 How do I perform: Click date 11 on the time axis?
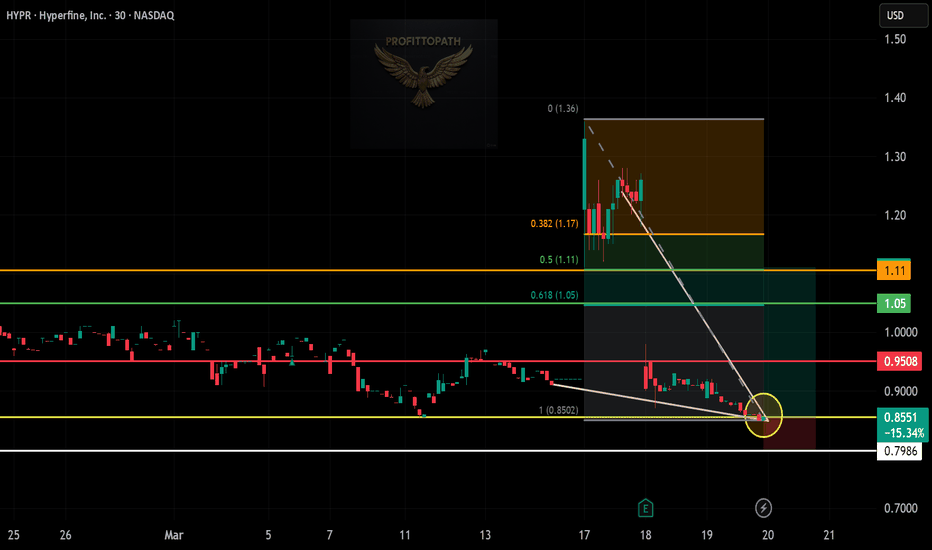(x=405, y=535)
